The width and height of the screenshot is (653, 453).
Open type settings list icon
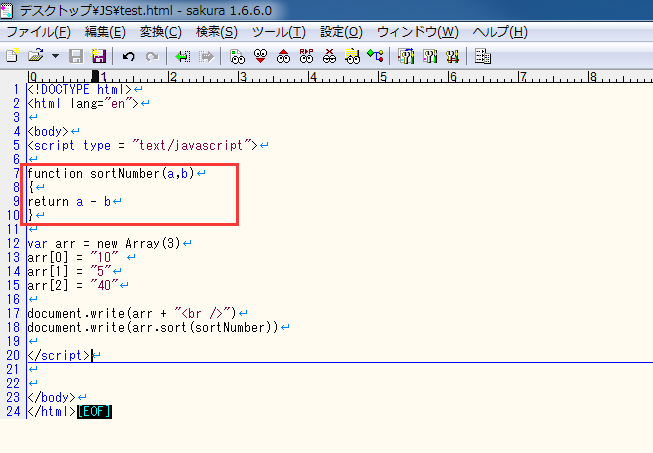(x=406, y=56)
